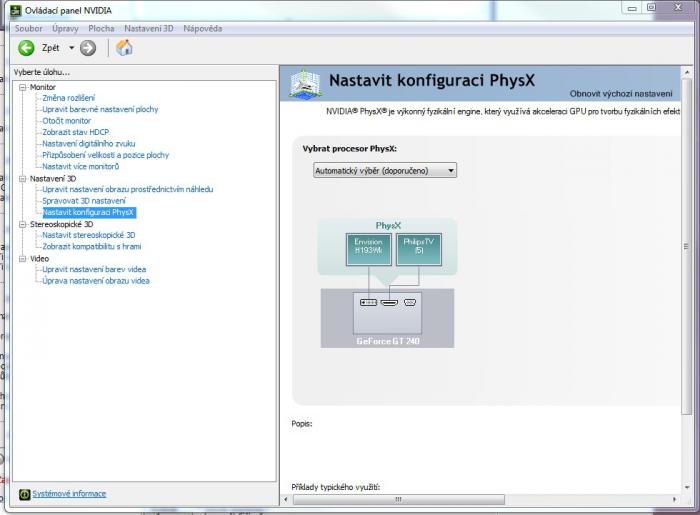The height and width of the screenshot is (515, 700).
Task: Select Změna rozlišení in the tree
Action: point(68,98)
